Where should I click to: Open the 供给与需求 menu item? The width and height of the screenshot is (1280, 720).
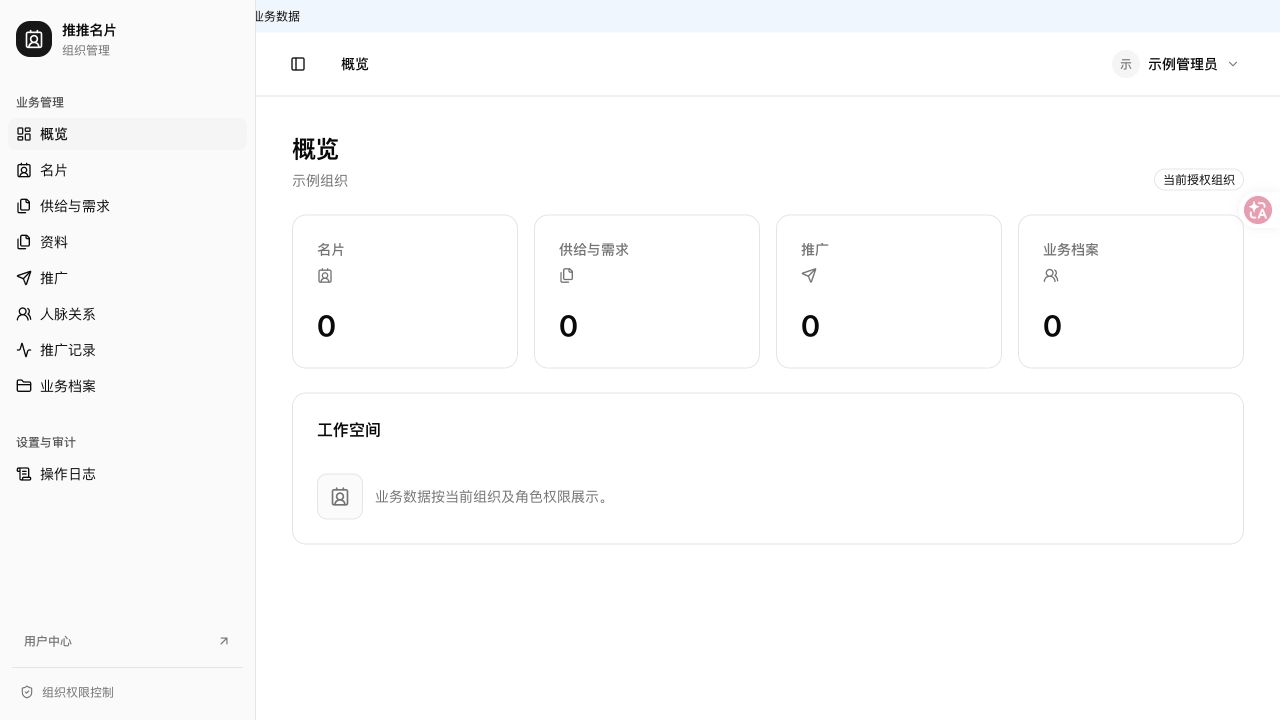pos(127,206)
